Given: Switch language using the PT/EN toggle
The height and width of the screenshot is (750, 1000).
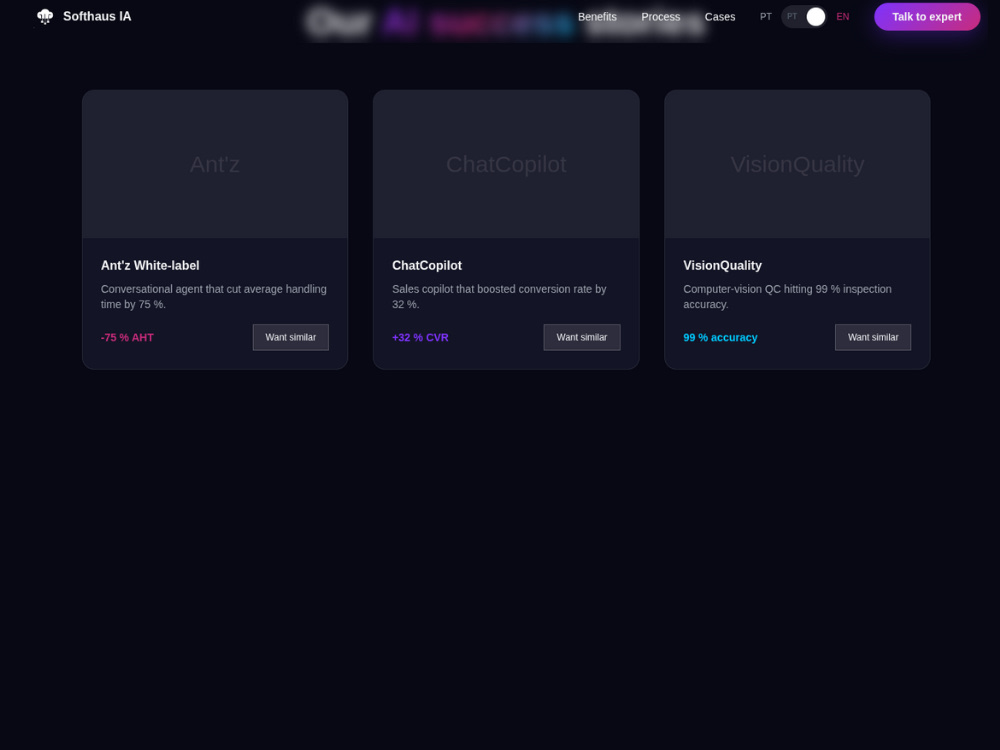Looking at the screenshot, I should click(x=804, y=17).
